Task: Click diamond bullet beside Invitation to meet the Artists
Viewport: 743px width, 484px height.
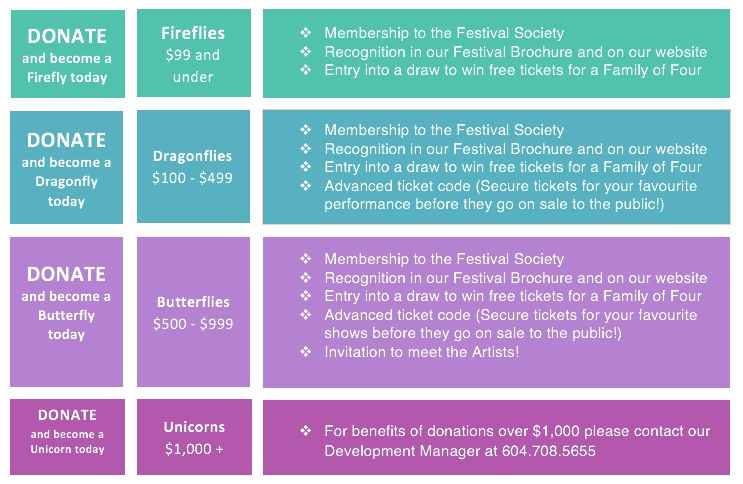Action: (306, 351)
